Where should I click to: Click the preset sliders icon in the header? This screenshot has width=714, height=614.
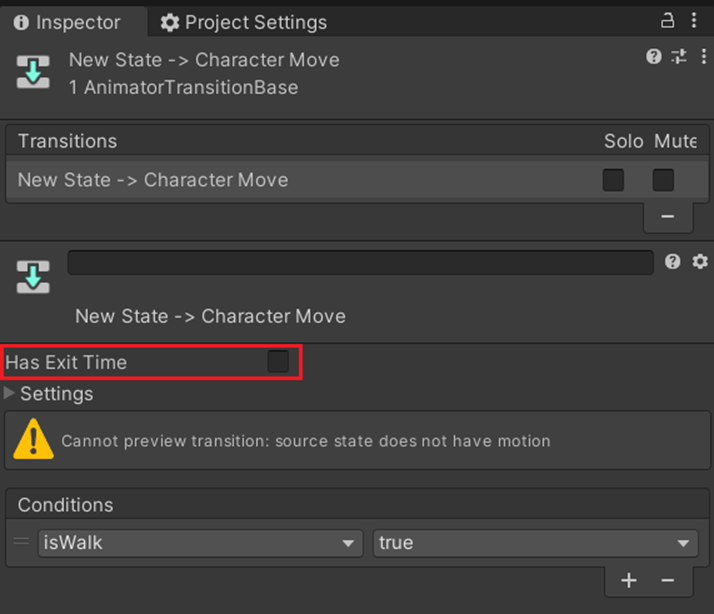click(678, 56)
